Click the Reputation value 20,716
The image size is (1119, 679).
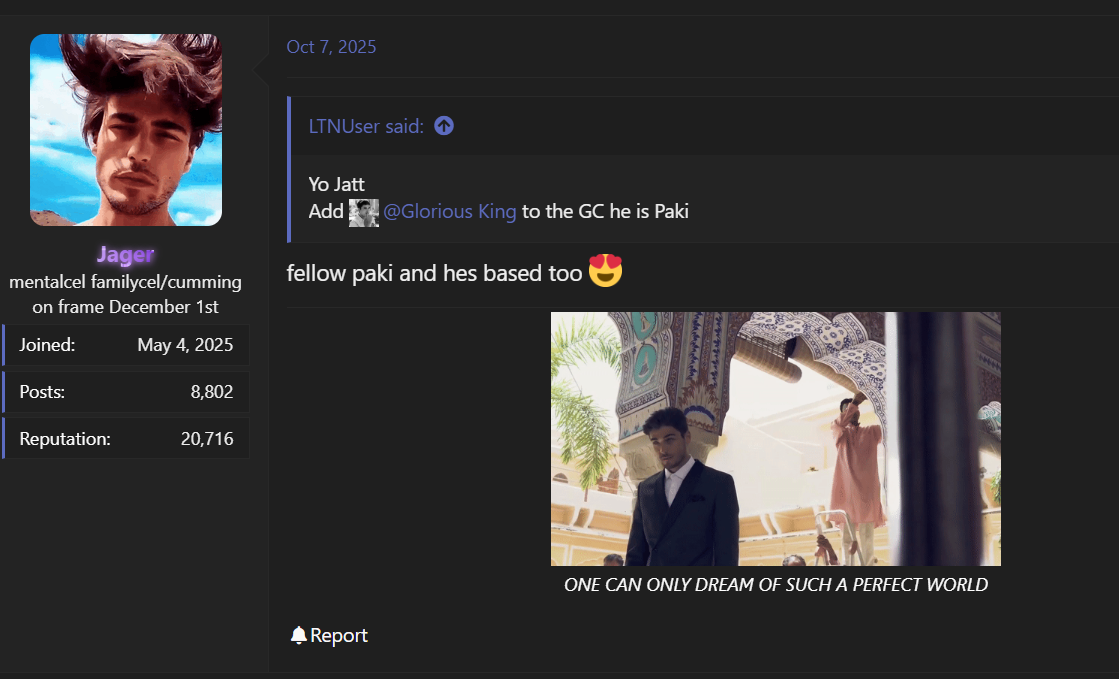click(207, 438)
